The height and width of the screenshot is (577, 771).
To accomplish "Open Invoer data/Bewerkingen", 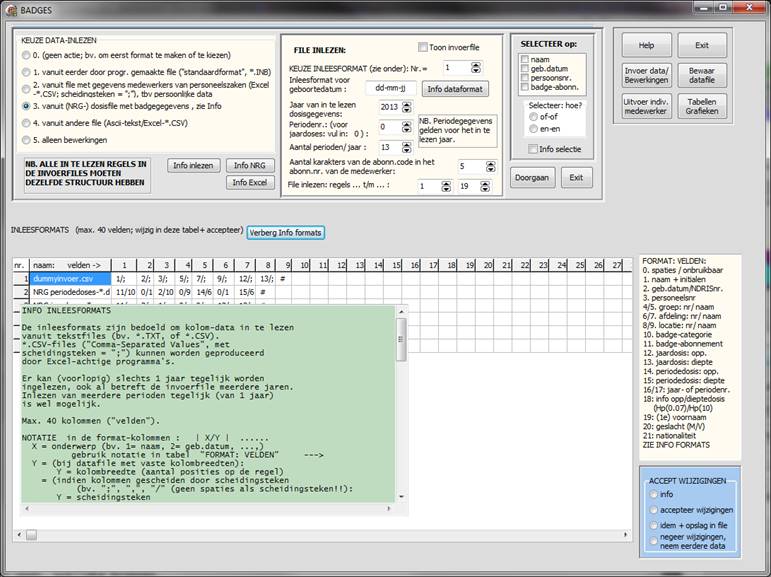I will [646, 75].
